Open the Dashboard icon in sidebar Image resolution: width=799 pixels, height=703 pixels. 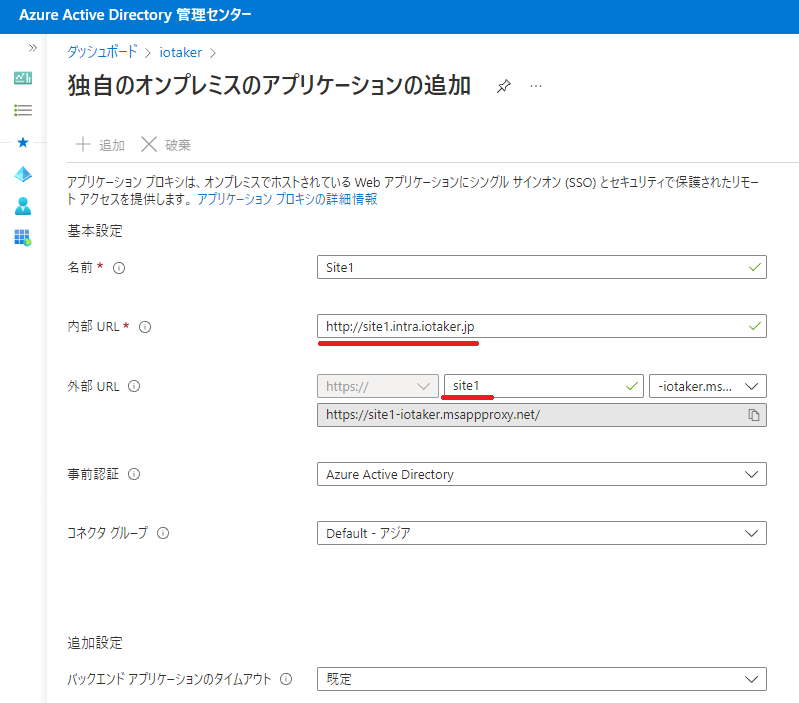point(23,78)
